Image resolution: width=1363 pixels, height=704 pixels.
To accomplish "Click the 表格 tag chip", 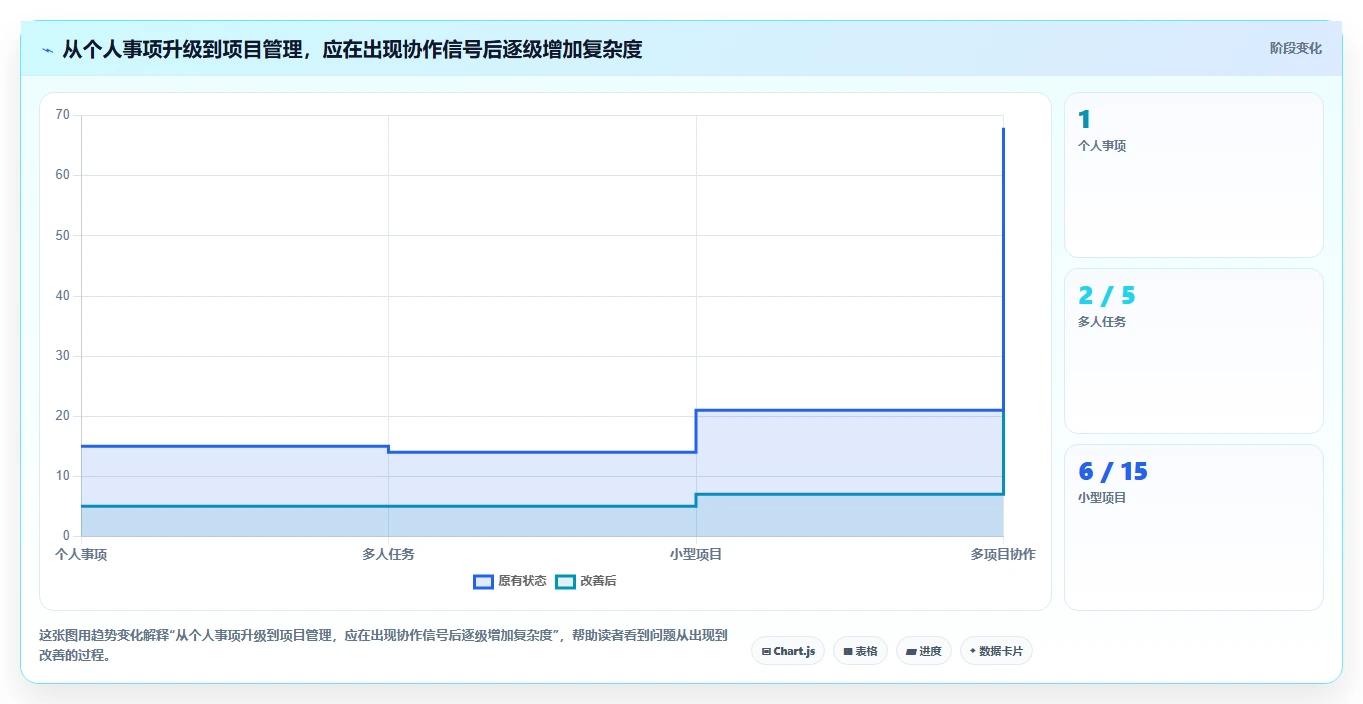I will [860, 651].
